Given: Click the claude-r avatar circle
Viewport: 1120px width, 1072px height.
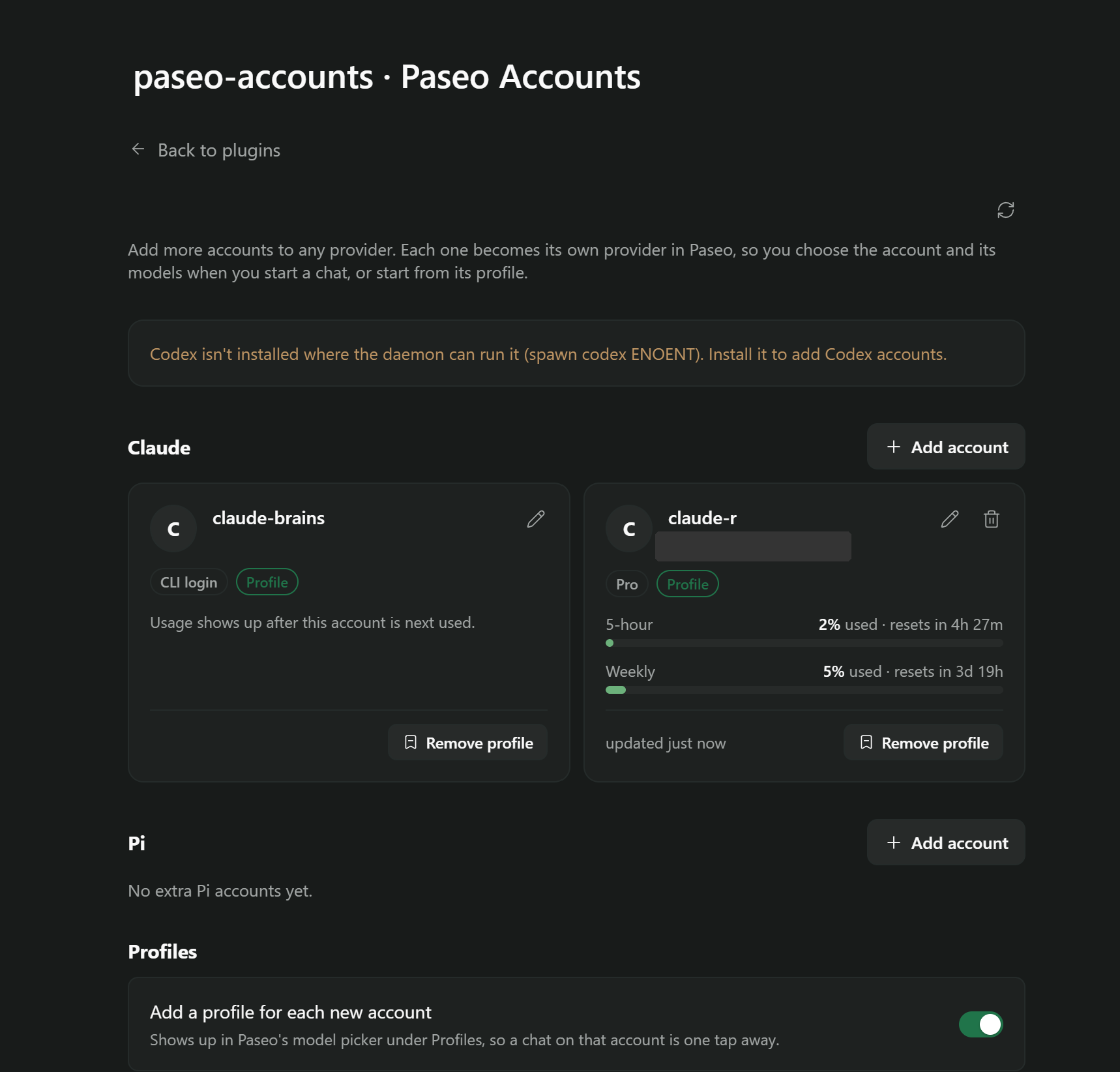Looking at the screenshot, I should click(x=629, y=529).
